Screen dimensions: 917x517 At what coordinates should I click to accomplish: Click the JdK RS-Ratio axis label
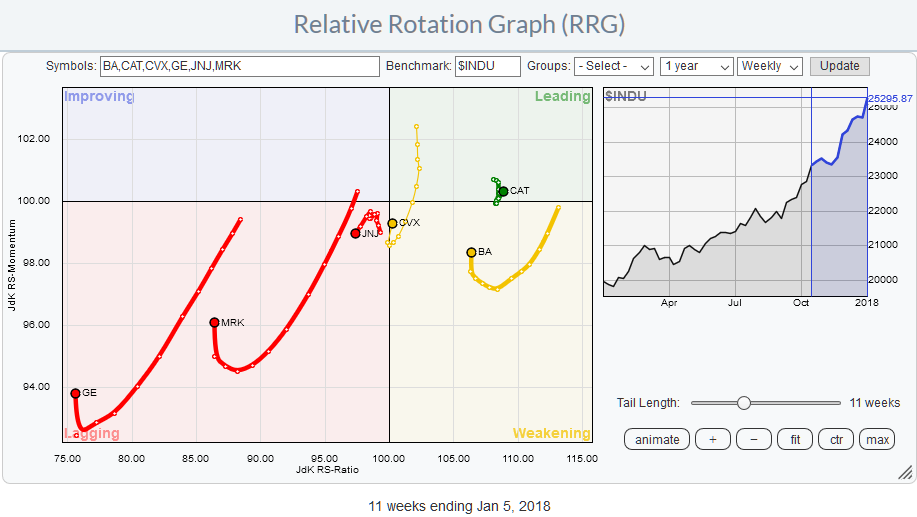(327, 470)
